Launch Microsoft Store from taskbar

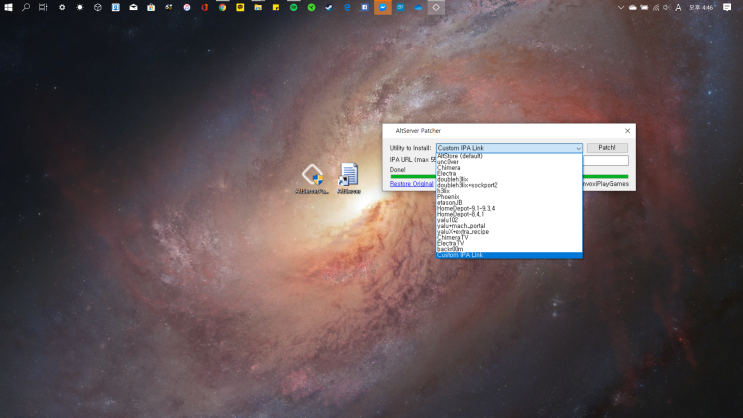[x=151, y=7]
